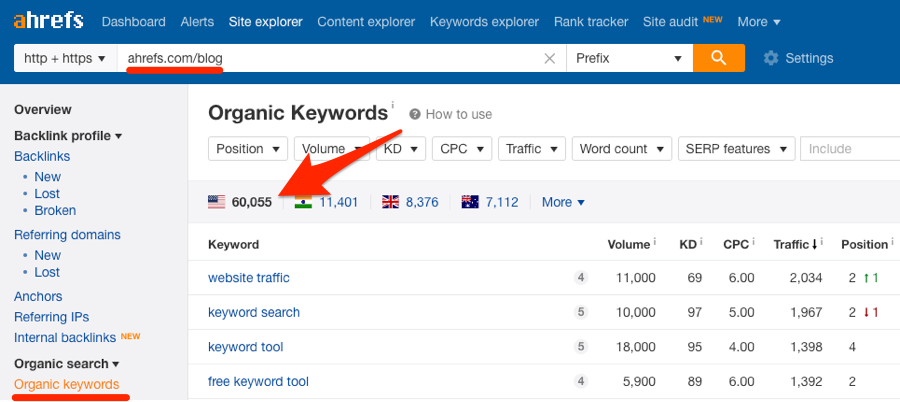Expand the Position filter dropdown
This screenshot has height=402, width=900.
pyautogui.click(x=248, y=149)
